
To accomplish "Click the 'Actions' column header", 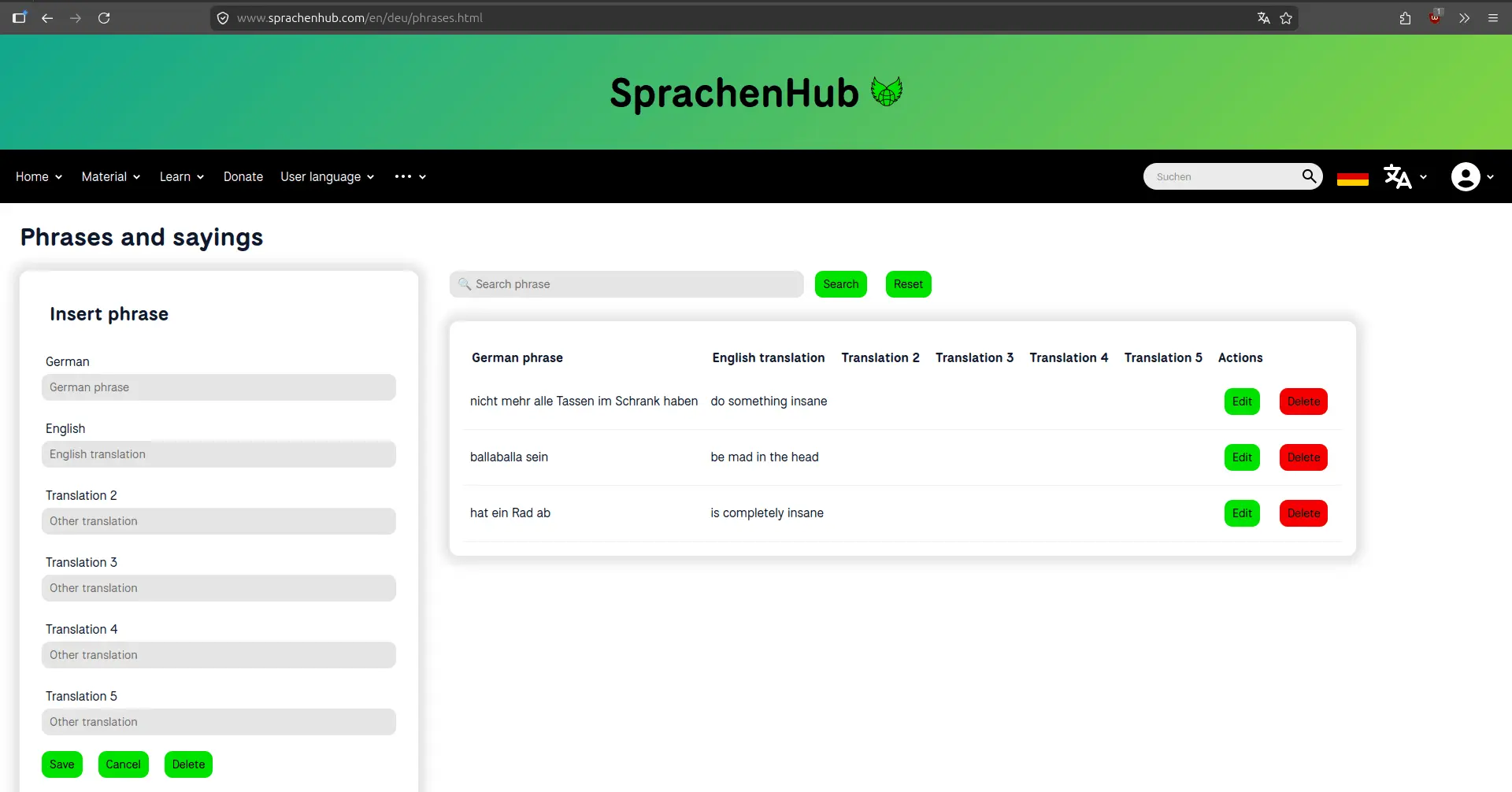I will tap(1240, 358).
